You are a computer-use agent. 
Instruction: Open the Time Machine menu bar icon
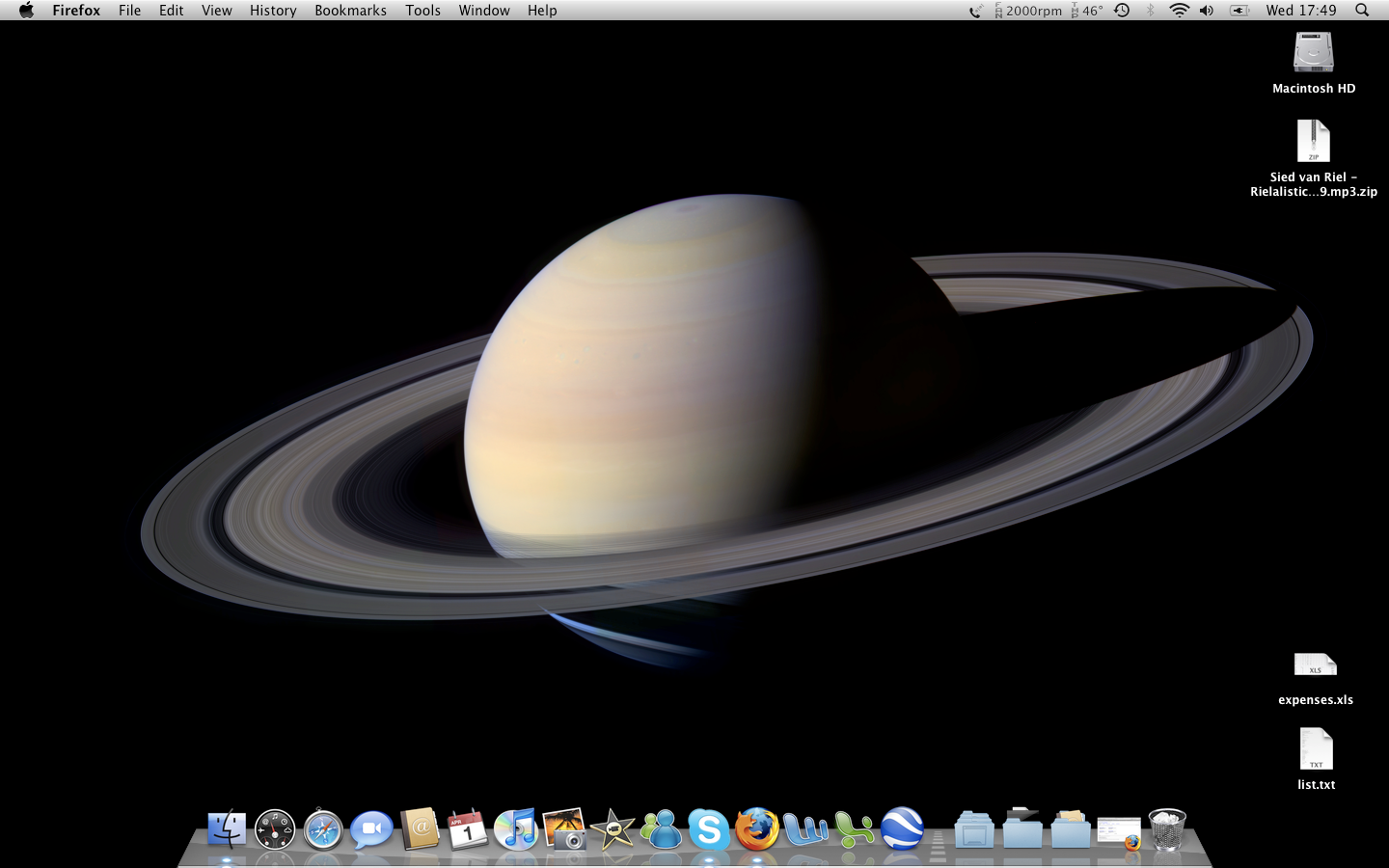1122,11
